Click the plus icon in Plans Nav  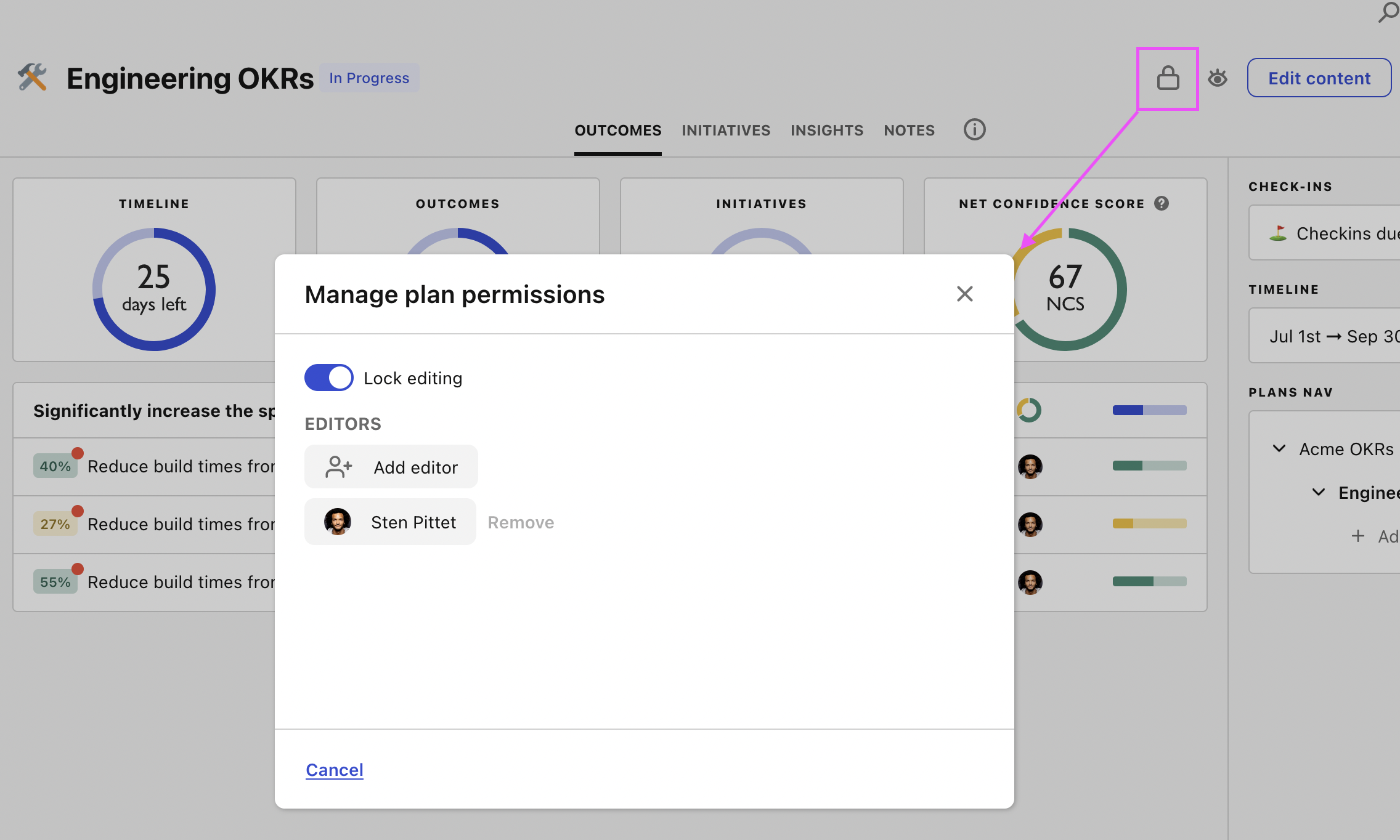(1357, 536)
